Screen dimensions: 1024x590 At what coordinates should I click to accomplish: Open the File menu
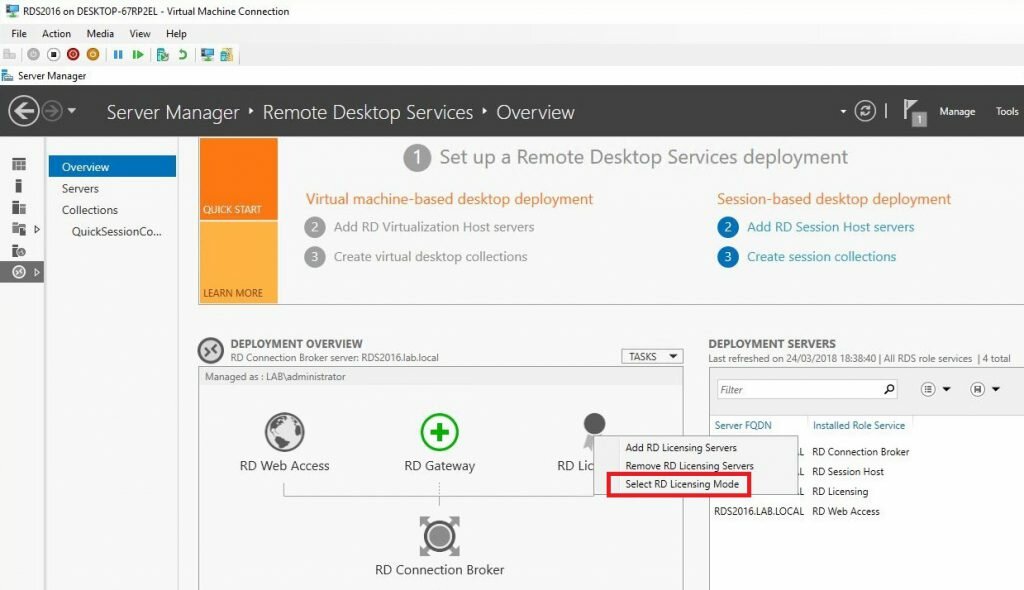19,33
